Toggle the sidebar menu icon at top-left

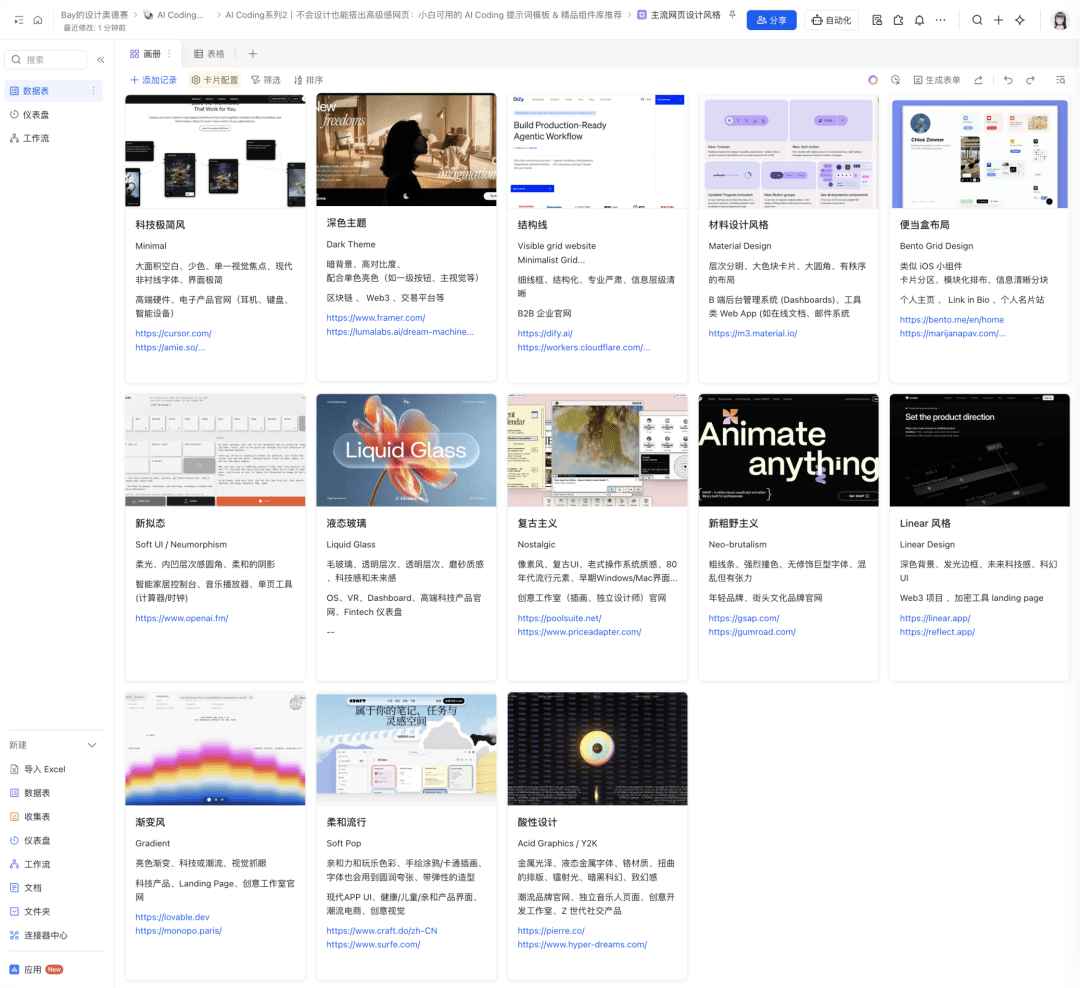(18, 20)
